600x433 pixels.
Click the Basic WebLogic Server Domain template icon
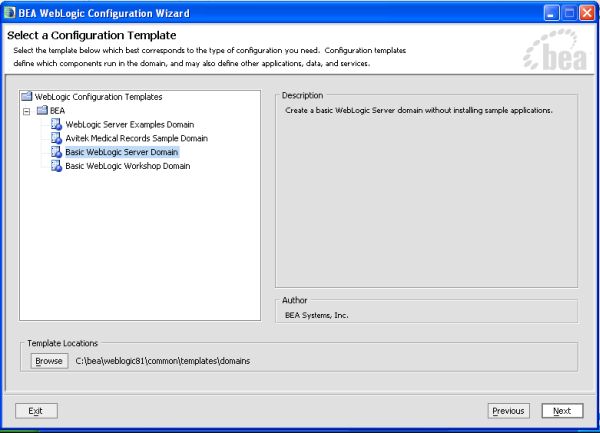(x=56, y=152)
